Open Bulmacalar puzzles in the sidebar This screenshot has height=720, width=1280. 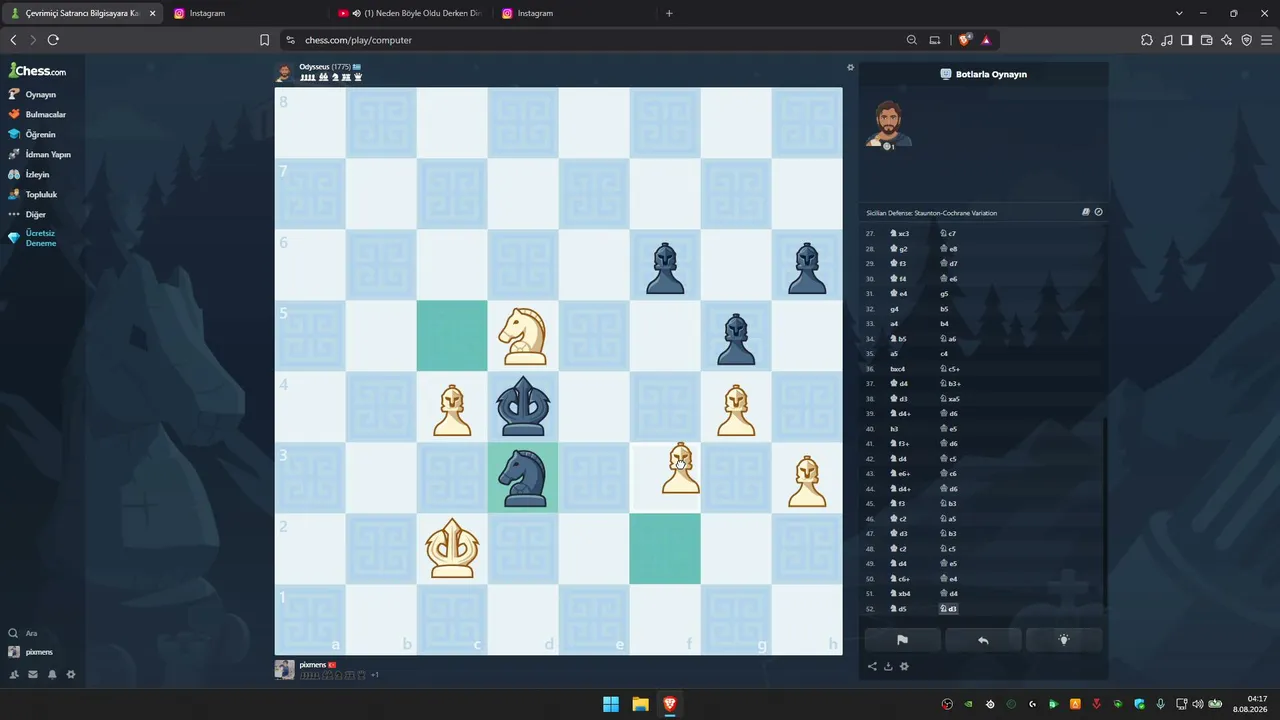(37, 114)
